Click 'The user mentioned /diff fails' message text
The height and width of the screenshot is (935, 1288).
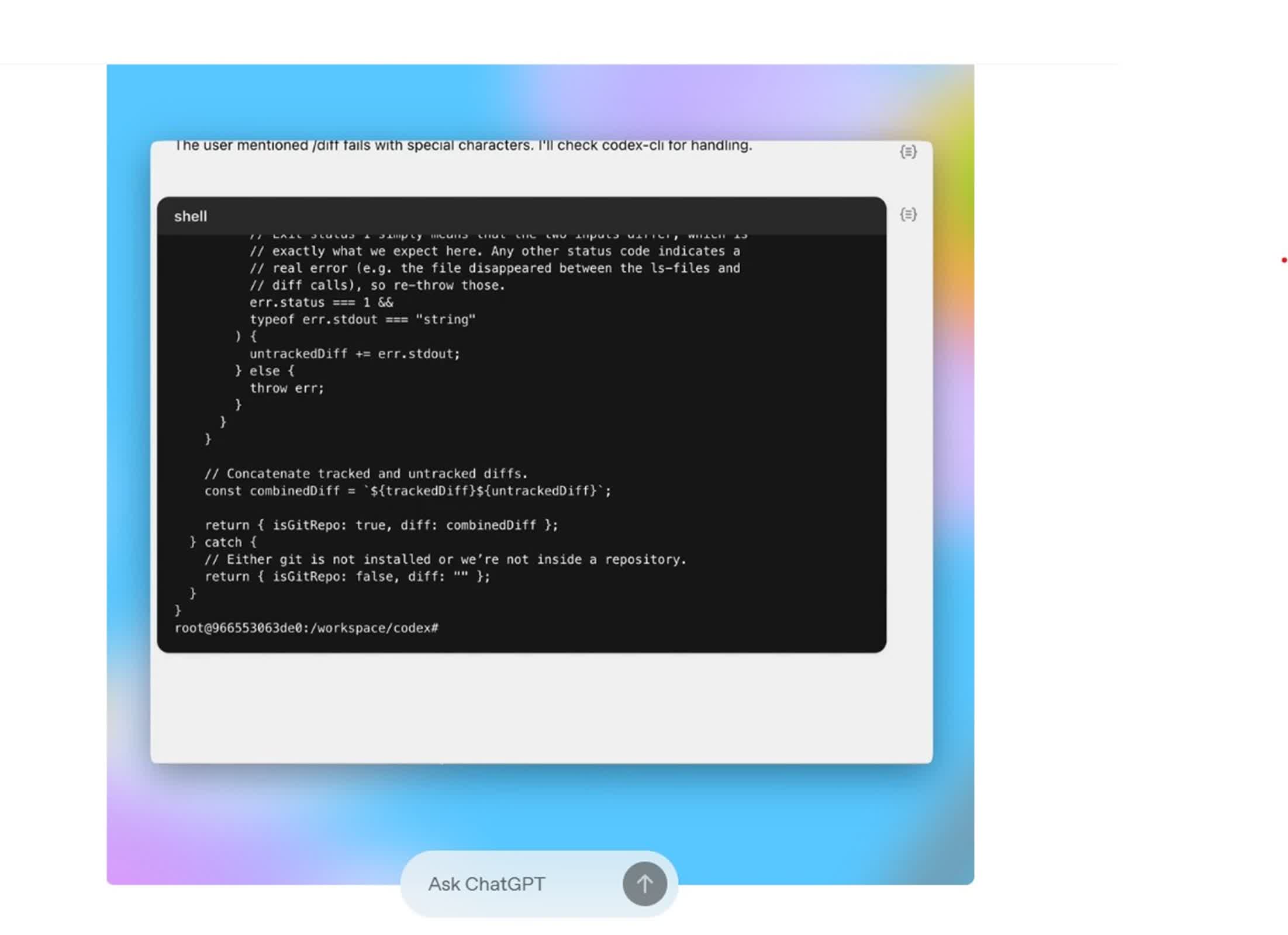[x=463, y=145]
